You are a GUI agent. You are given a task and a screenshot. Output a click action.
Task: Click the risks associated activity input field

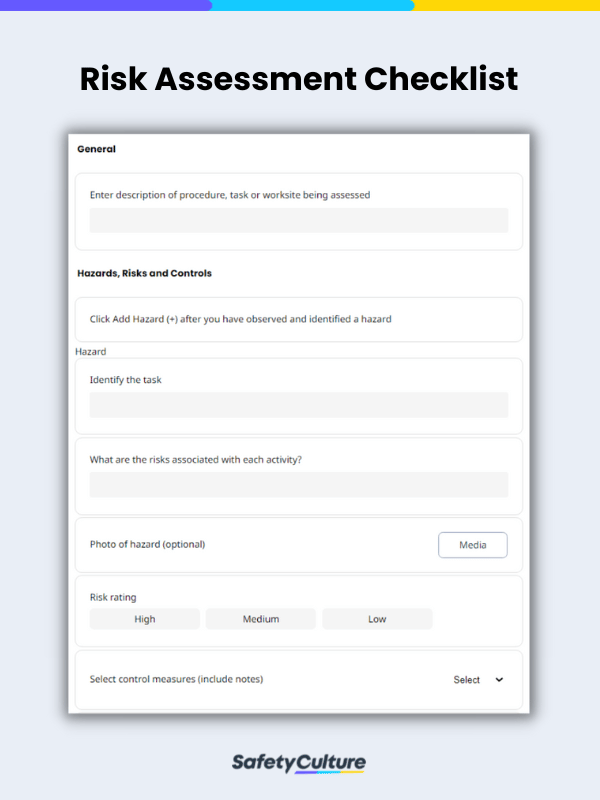tap(298, 485)
